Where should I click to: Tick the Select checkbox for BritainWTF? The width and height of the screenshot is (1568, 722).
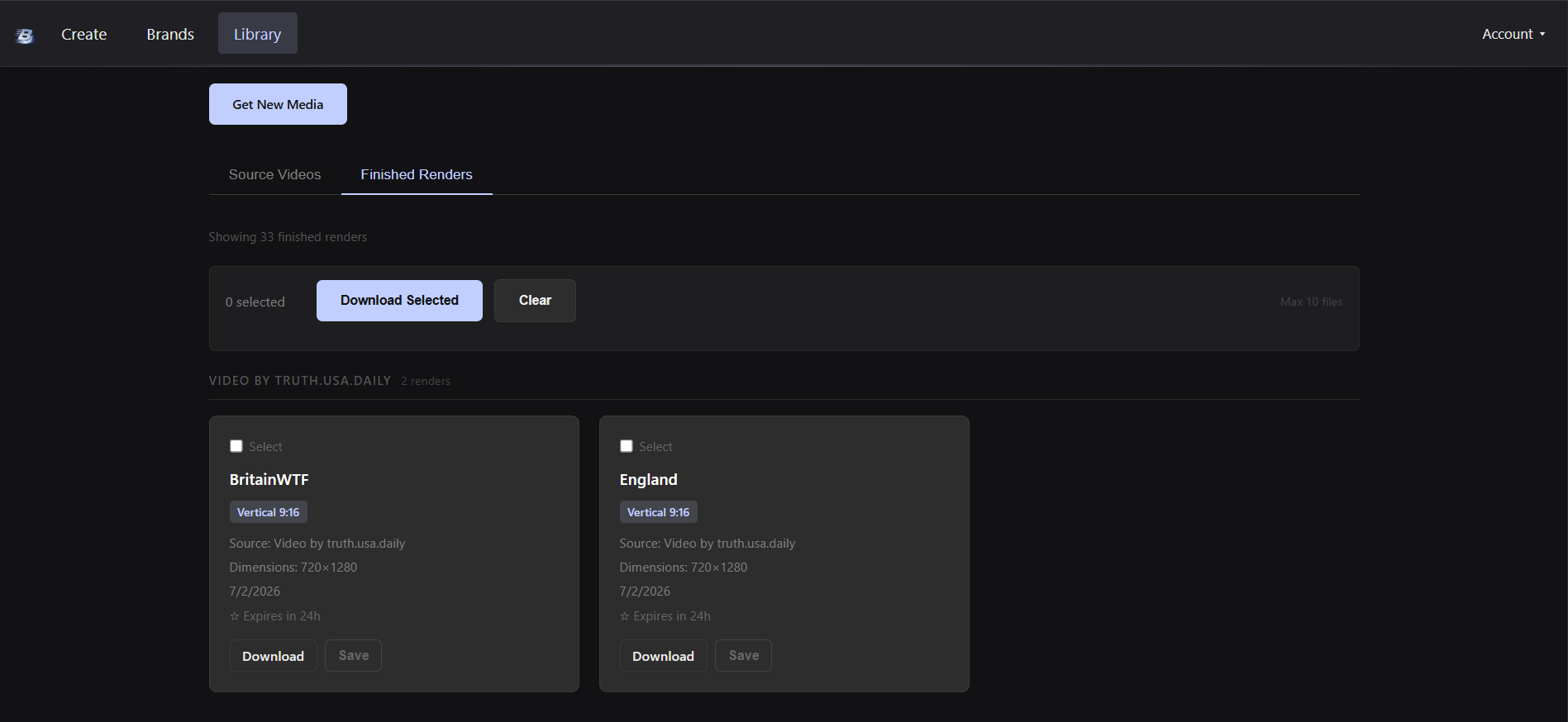click(x=236, y=446)
